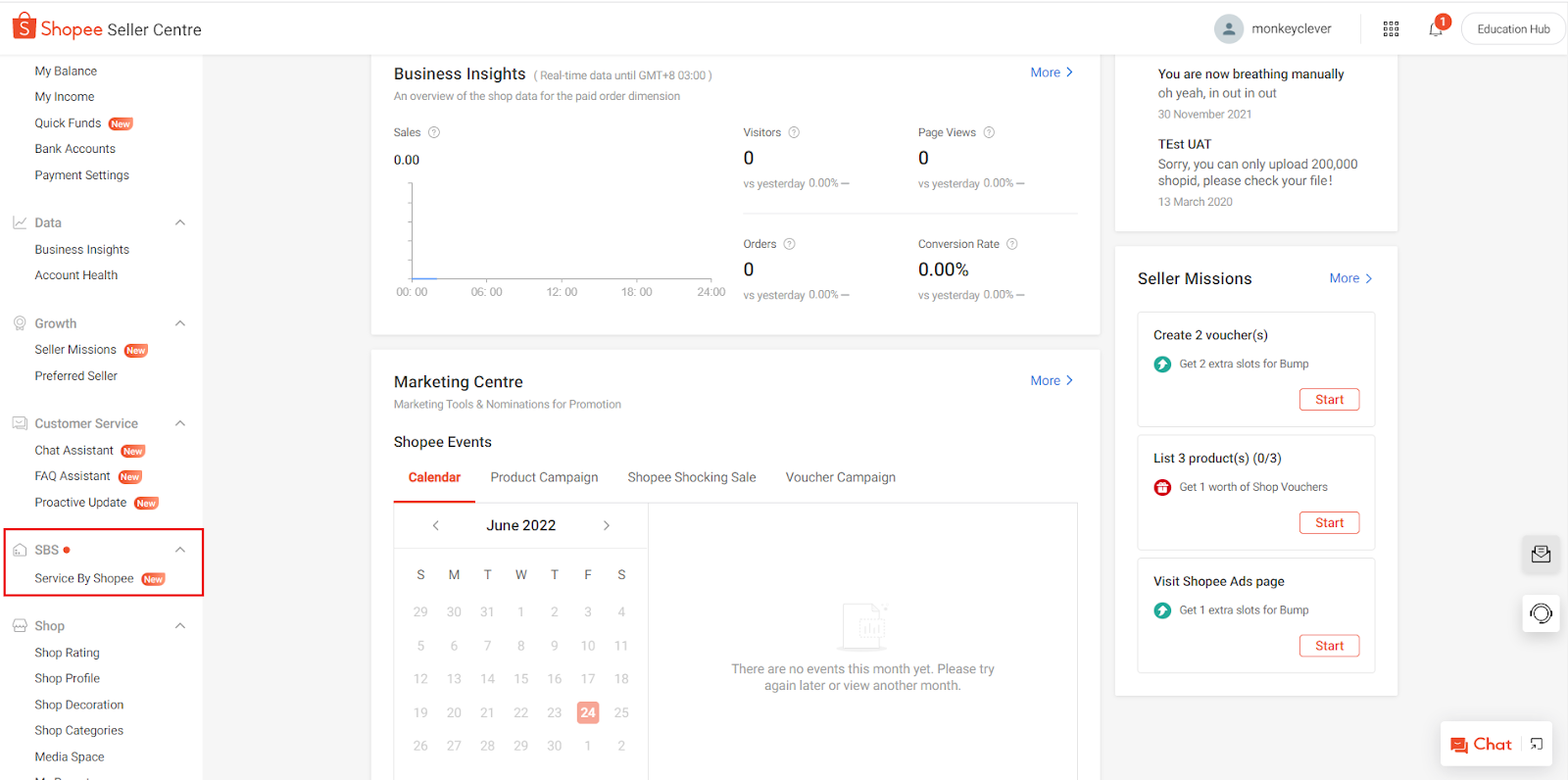Screen dimensions: 1568x780
Task: Open the customer support headset icon
Action: point(1541,613)
